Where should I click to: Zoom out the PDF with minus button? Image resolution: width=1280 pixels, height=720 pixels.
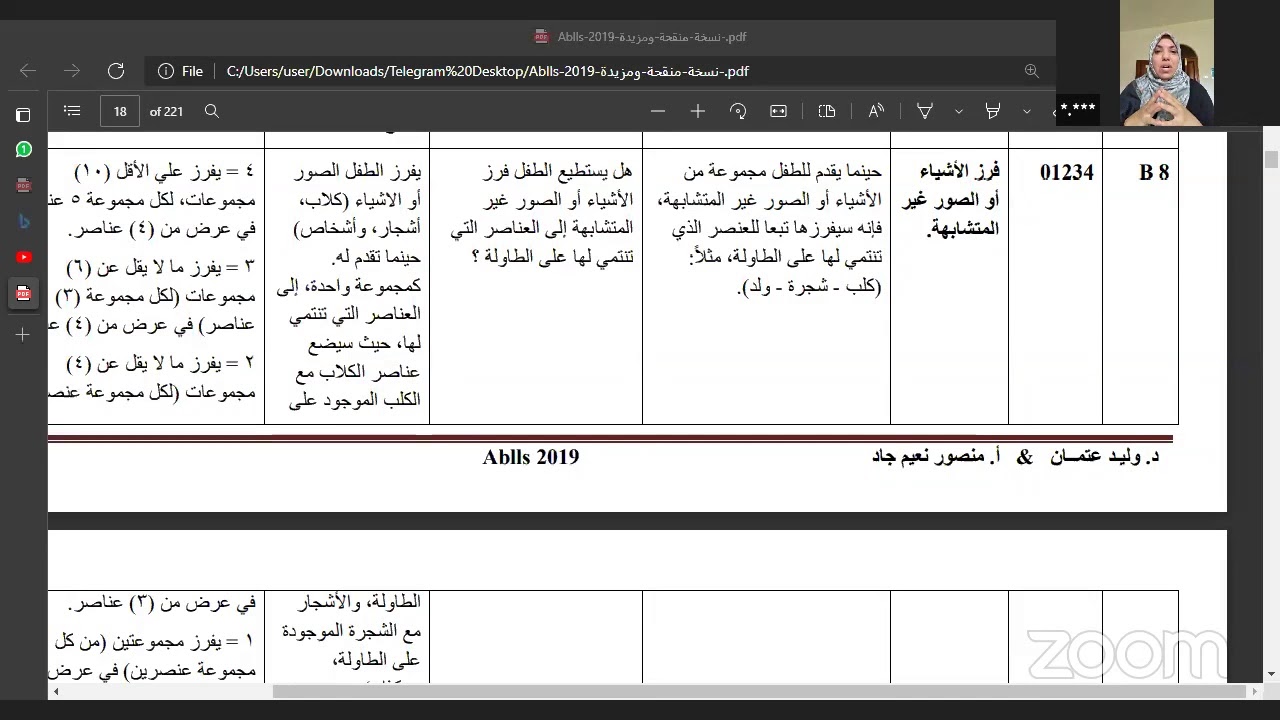658,111
